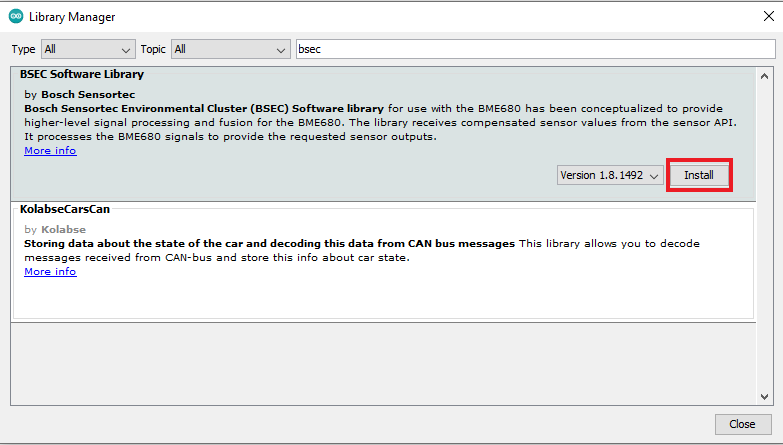Click the Type dropdown chevron arrow
Viewport: 783px width, 445px height.
click(126, 50)
